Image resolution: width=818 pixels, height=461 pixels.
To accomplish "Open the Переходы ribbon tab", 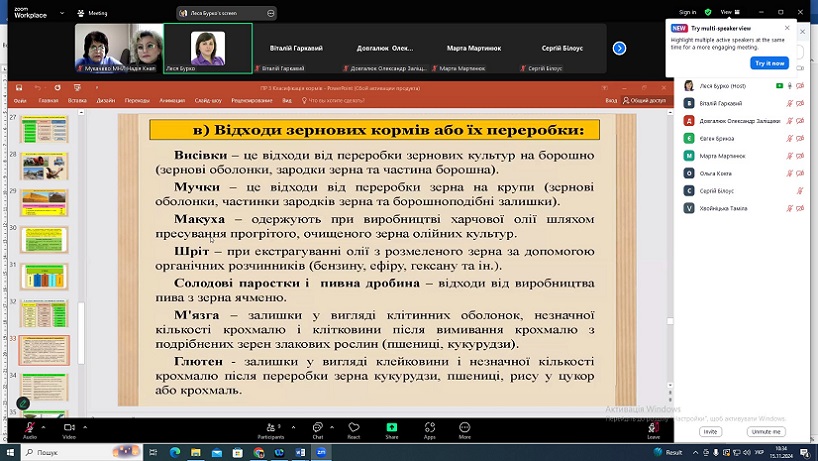I will pos(137,101).
